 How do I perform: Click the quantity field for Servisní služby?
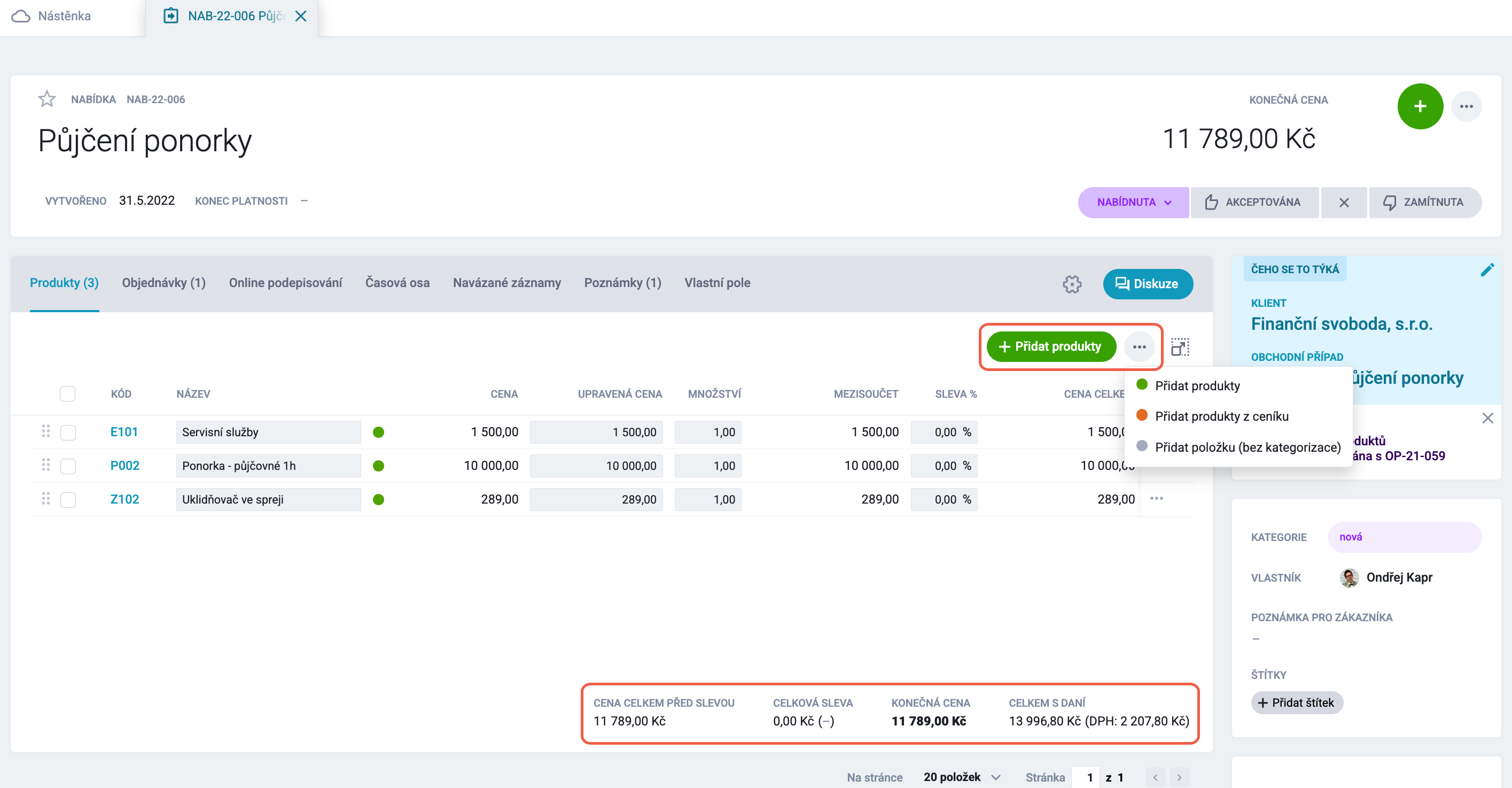[x=707, y=432]
